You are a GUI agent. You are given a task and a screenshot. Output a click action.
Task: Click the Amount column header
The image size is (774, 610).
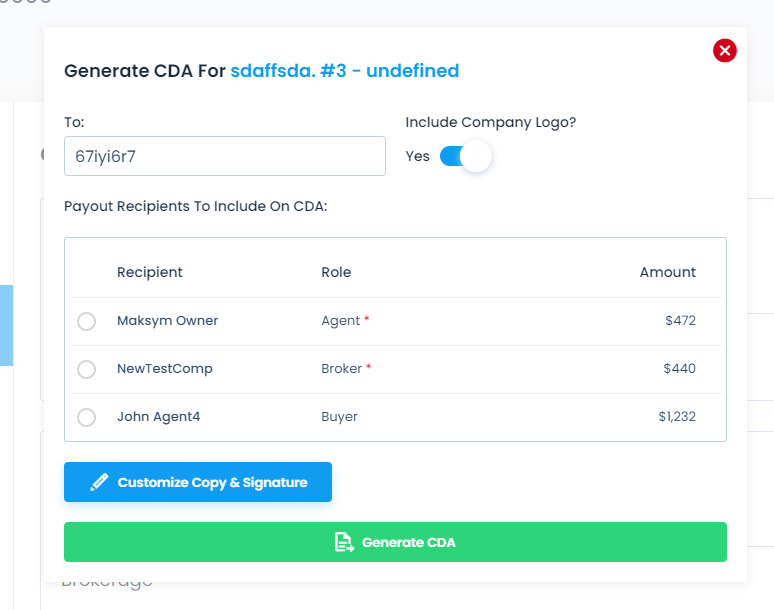pyautogui.click(x=668, y=272)
